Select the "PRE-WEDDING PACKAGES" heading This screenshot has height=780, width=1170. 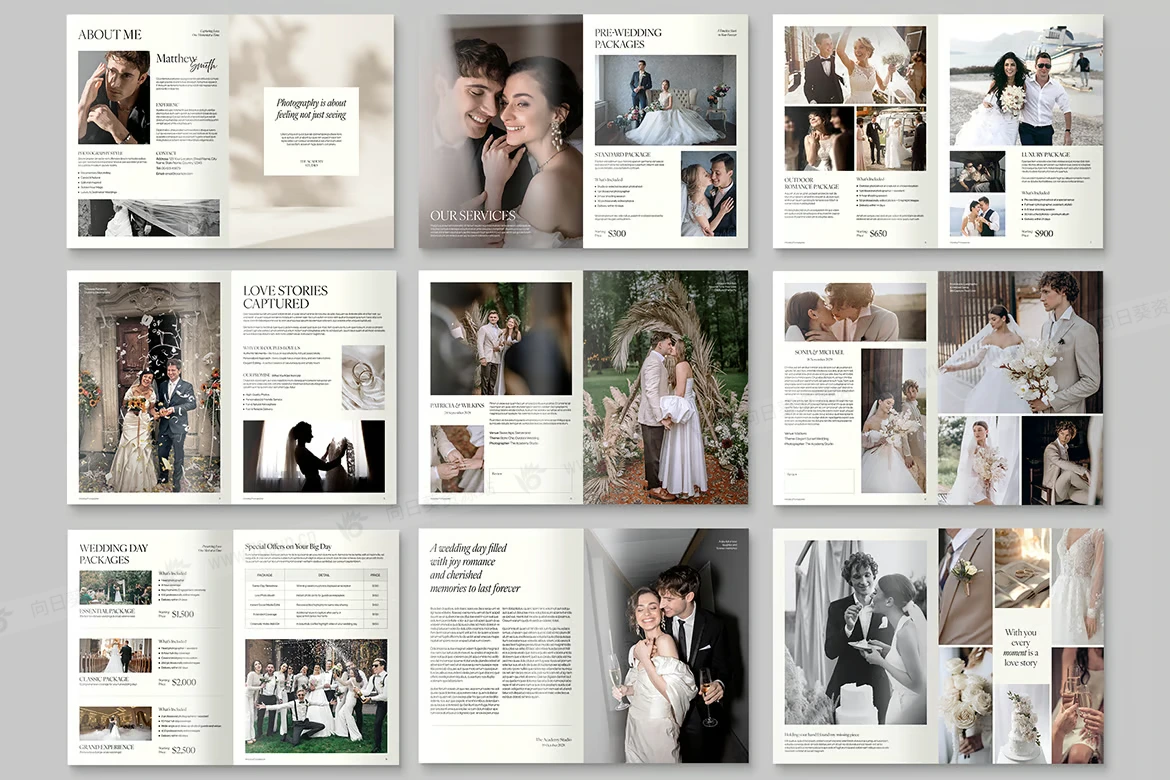628,39
